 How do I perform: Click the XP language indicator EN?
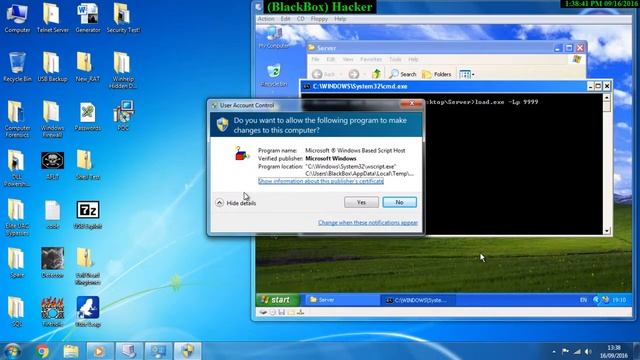point(583,300)
